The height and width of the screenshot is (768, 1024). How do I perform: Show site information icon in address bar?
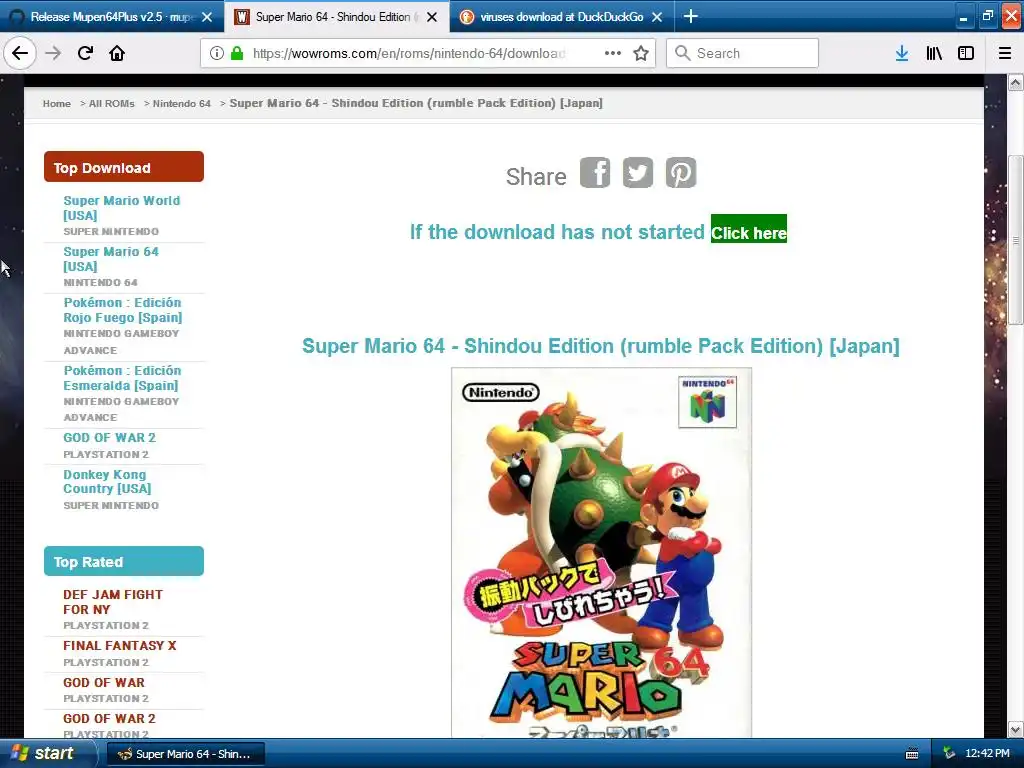pos(217,53)
